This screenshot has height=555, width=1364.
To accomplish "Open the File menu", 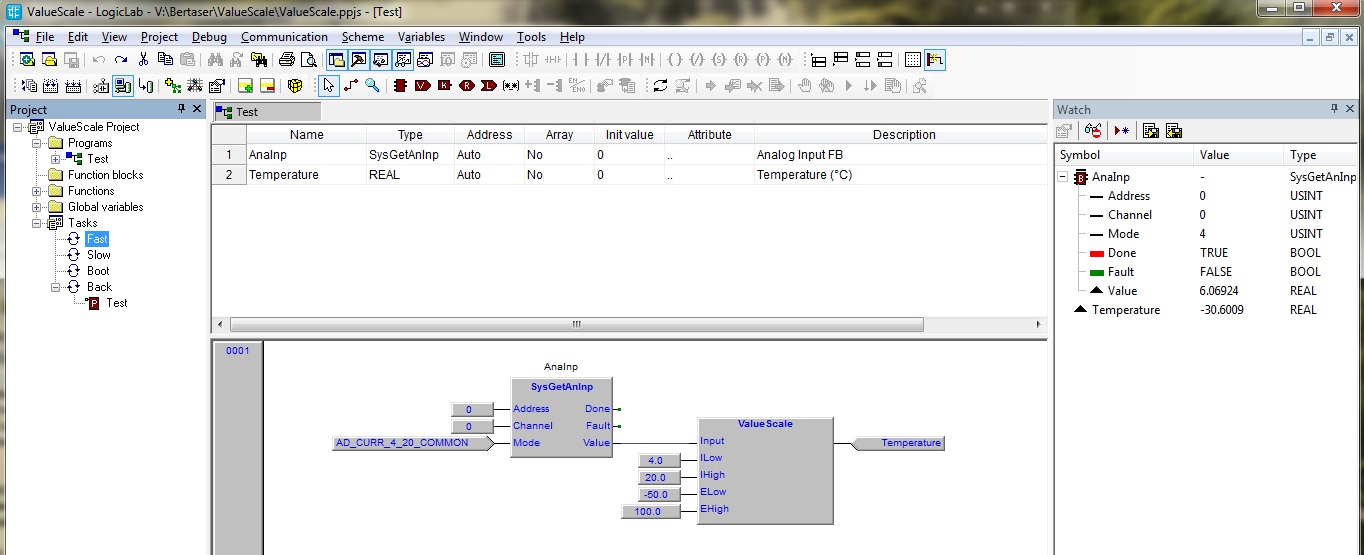I will (44, 37).
